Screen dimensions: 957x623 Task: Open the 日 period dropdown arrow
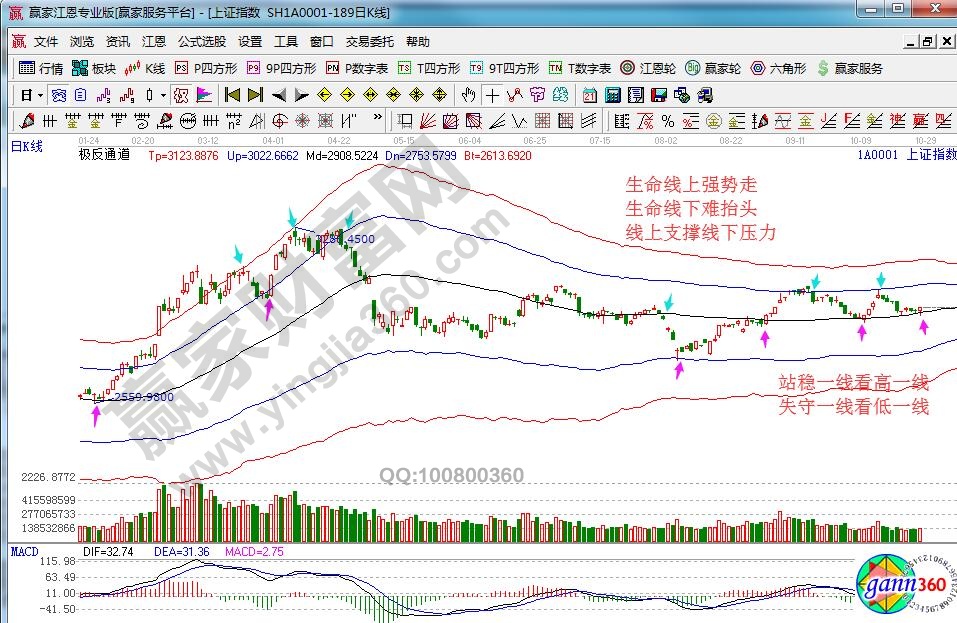coord(40,96)
